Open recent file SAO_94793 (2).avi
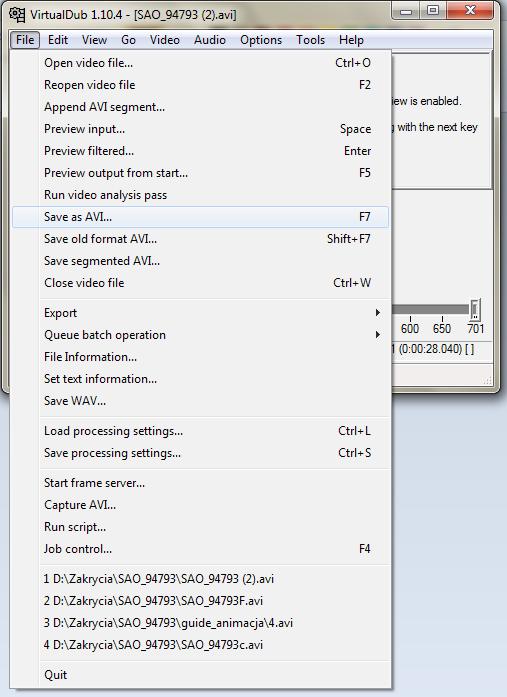Image resolution: width=507 pixels, height=697 pixels. [200, 579]
